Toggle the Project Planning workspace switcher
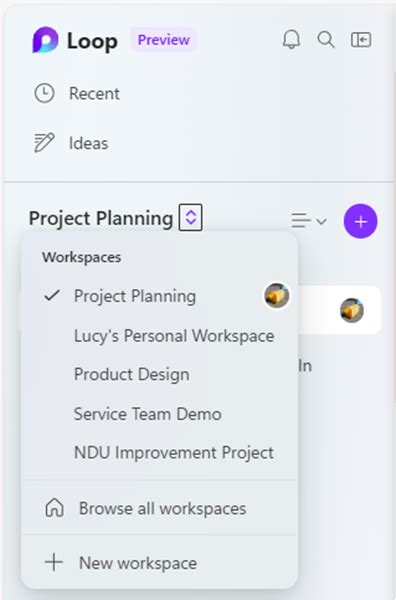396x600 pixels. (191, 218)
